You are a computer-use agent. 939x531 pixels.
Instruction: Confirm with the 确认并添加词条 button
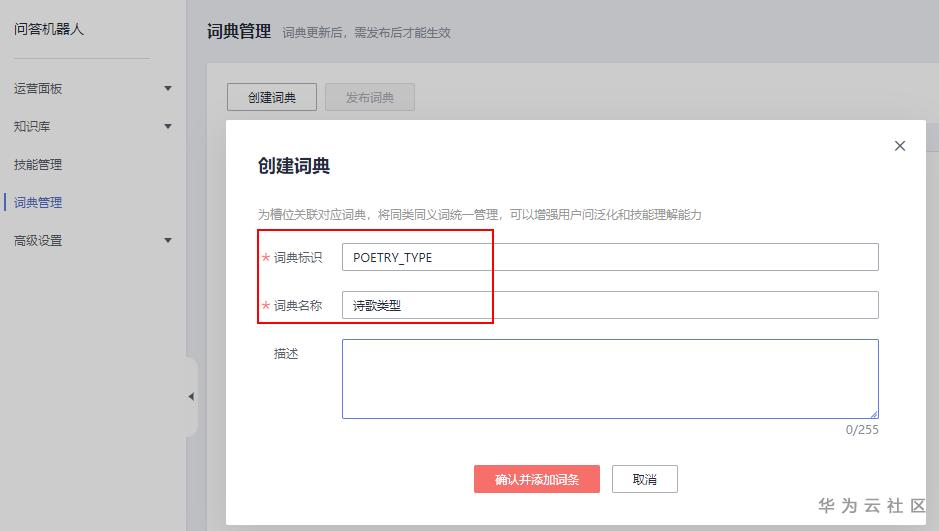click(x=537, y=479)
